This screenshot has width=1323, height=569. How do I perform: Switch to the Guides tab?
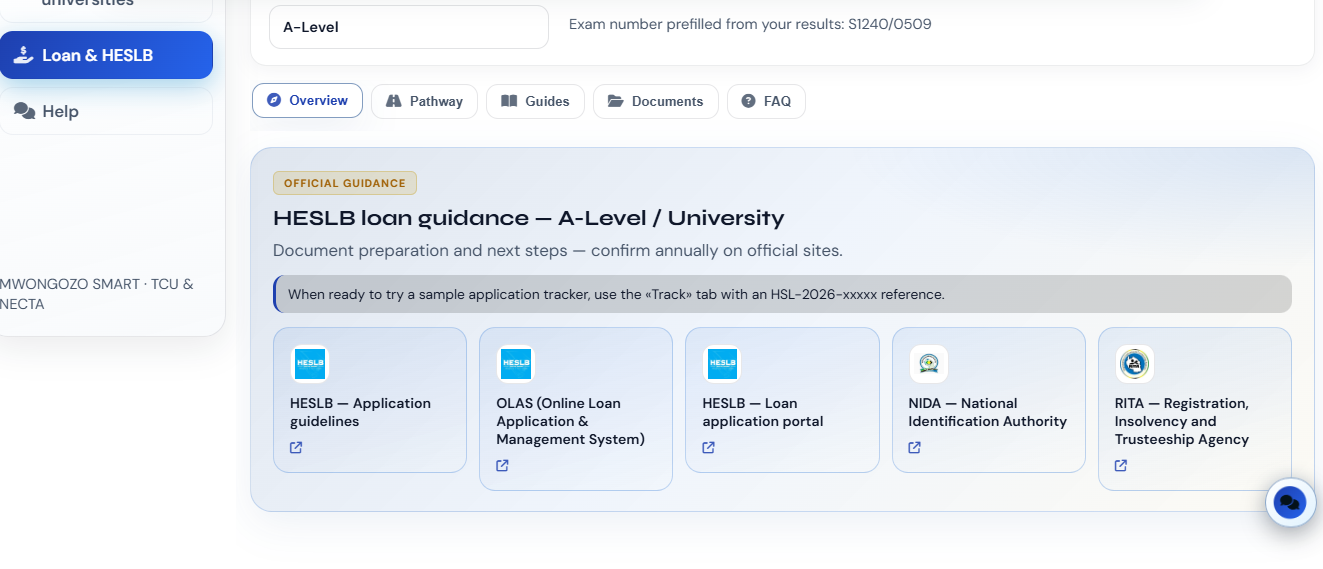tap(535, 101)
